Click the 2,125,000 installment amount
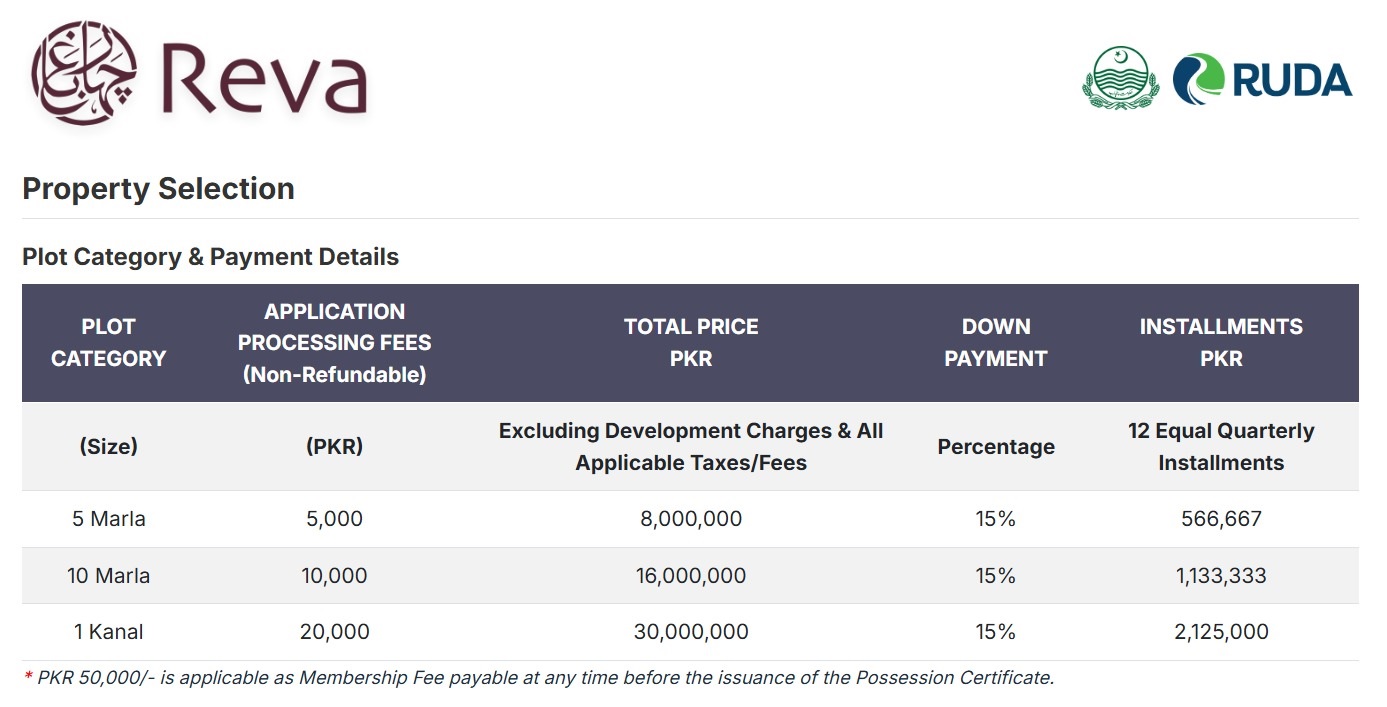Image resolution: width=1387 pixels, height=707 pixels. (1221, 632)
